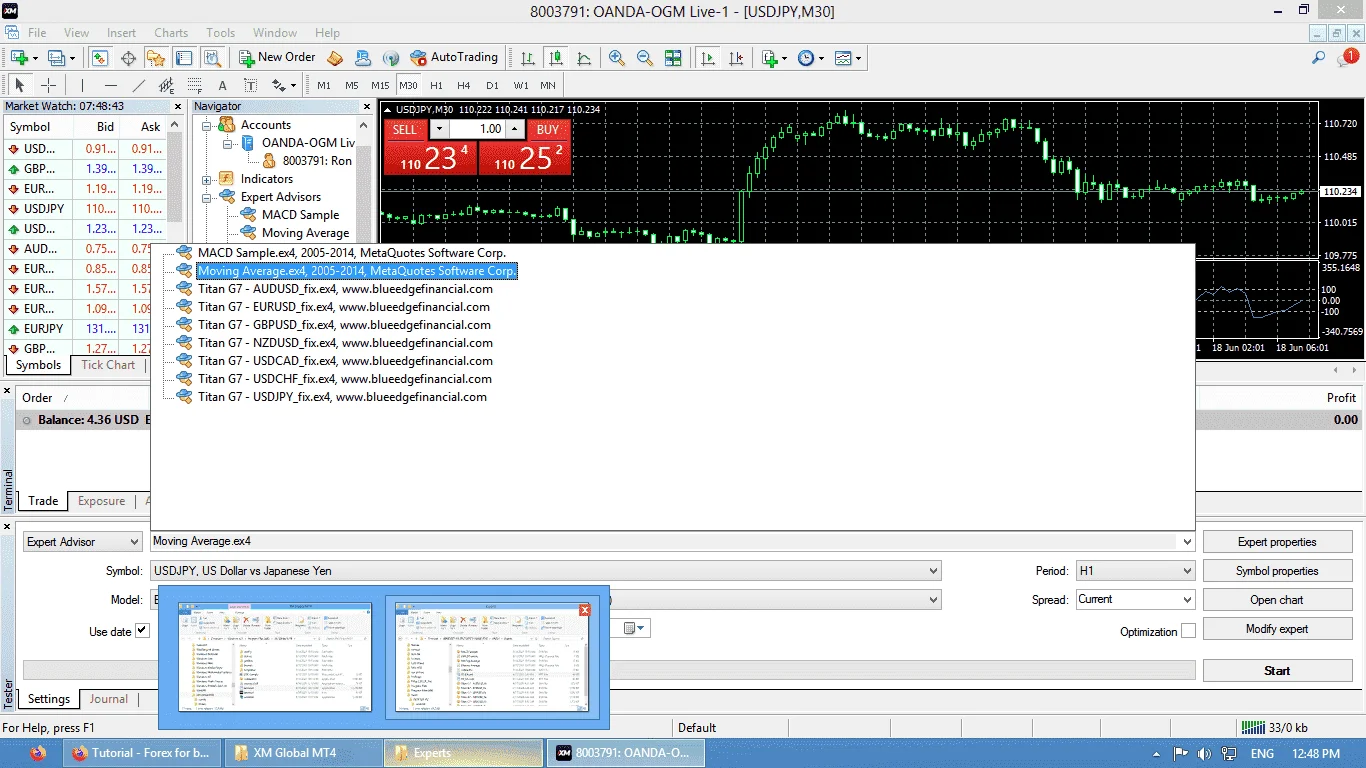1366x768 pixels.
Task: Open the Charts menu
Action: coord(171,33)
